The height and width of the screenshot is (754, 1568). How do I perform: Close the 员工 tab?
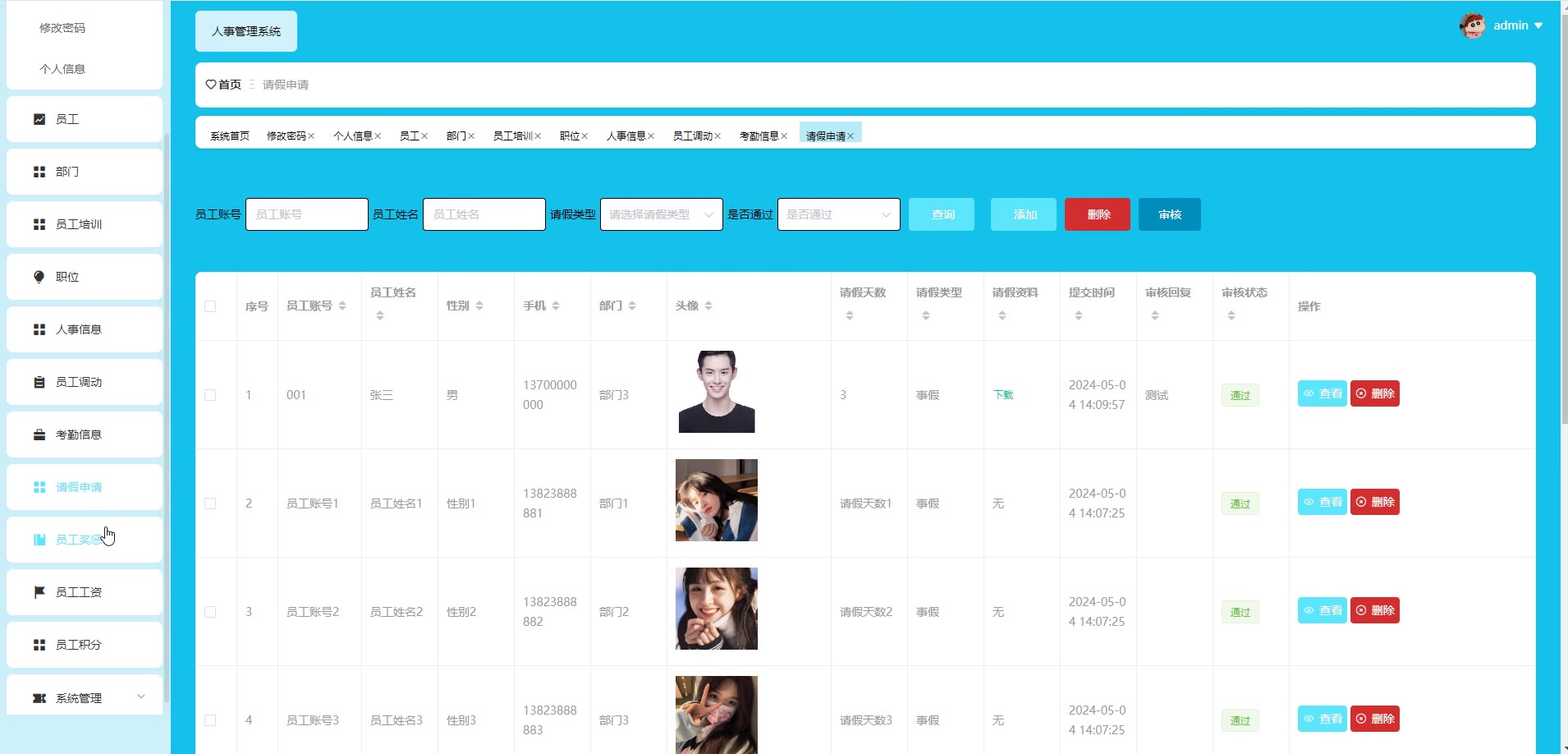pyautogui.click(x=424, y=136)
